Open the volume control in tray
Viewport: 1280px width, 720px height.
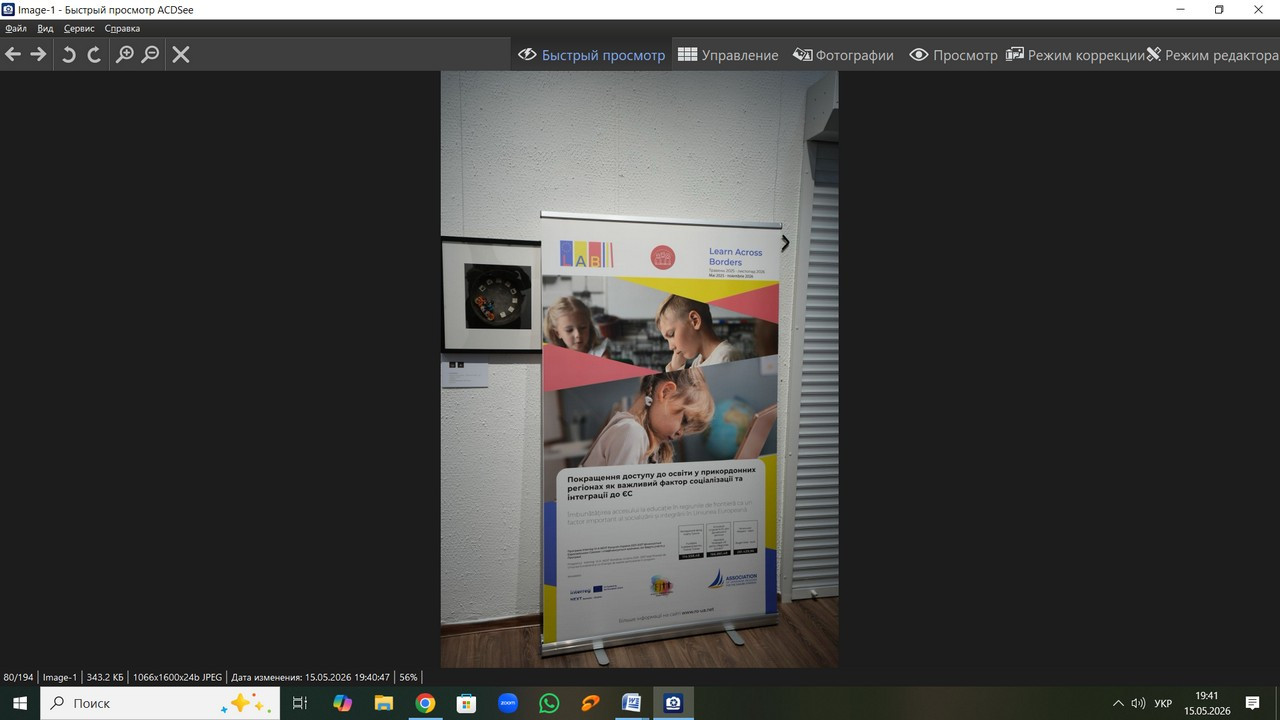click(x=1138, y=703)
